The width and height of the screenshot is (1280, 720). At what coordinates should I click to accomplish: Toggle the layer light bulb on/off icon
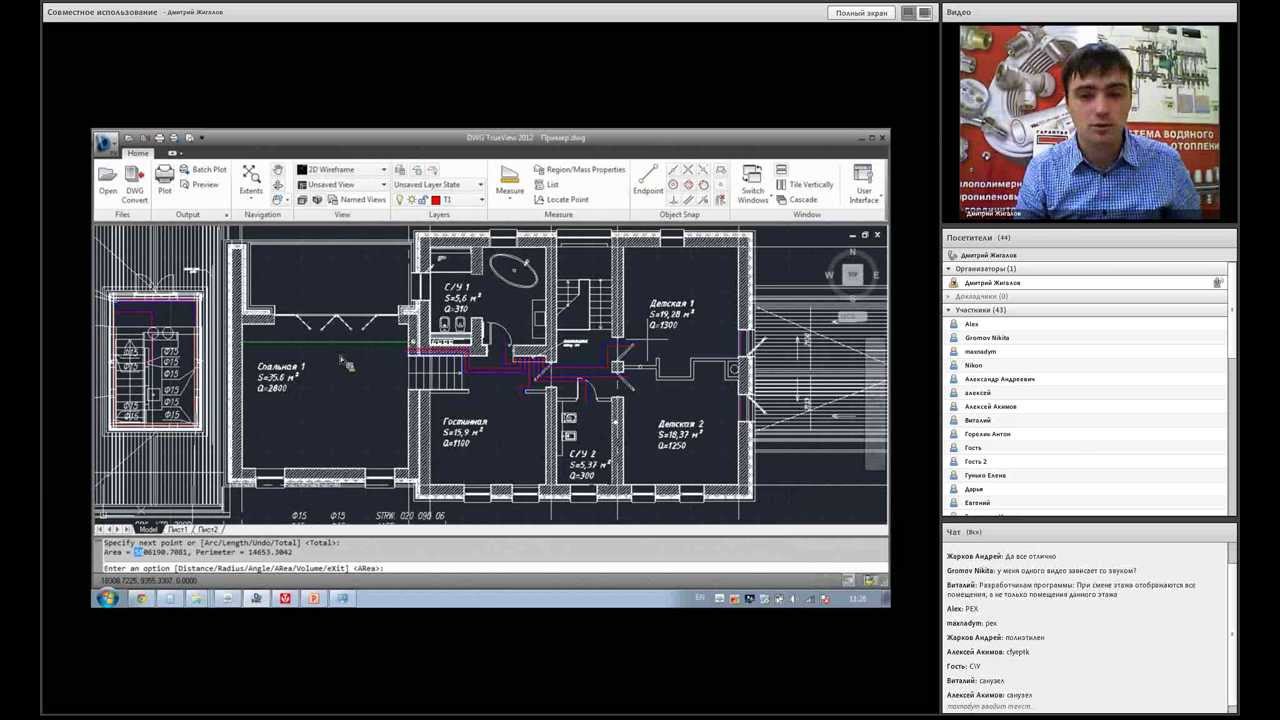[x=400, y=200]
